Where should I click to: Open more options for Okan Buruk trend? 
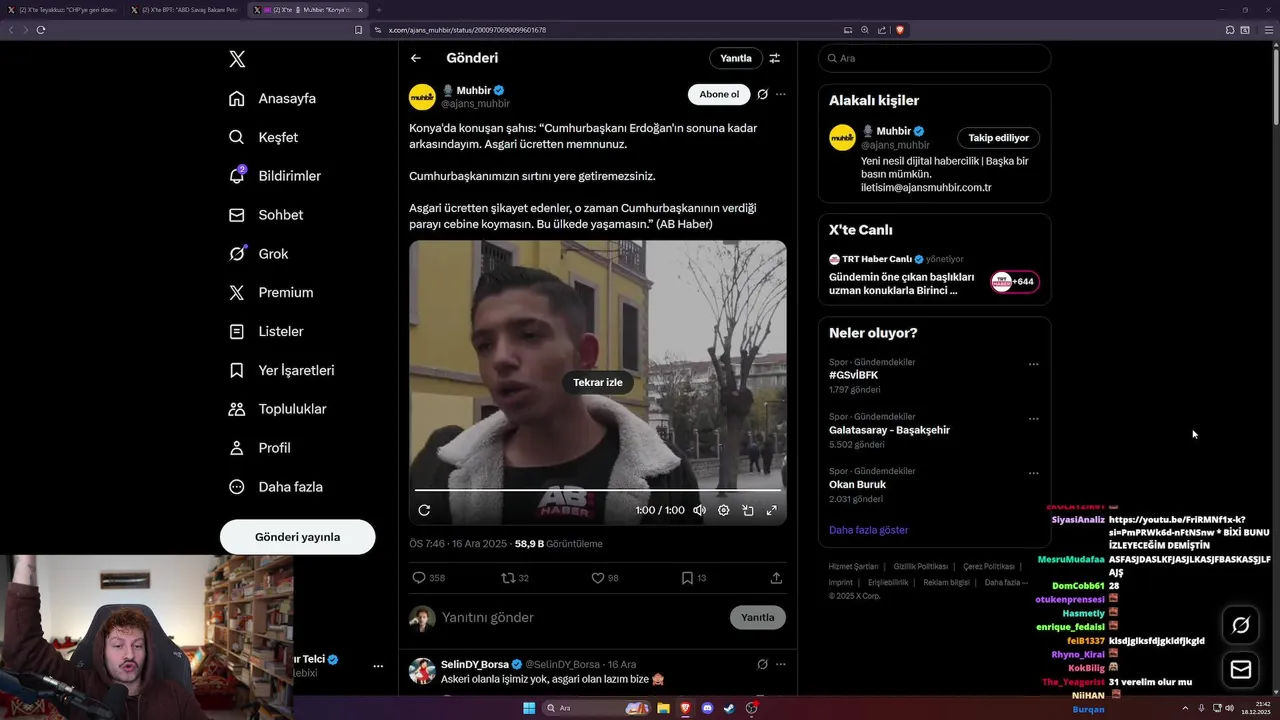pos(1034,473)
